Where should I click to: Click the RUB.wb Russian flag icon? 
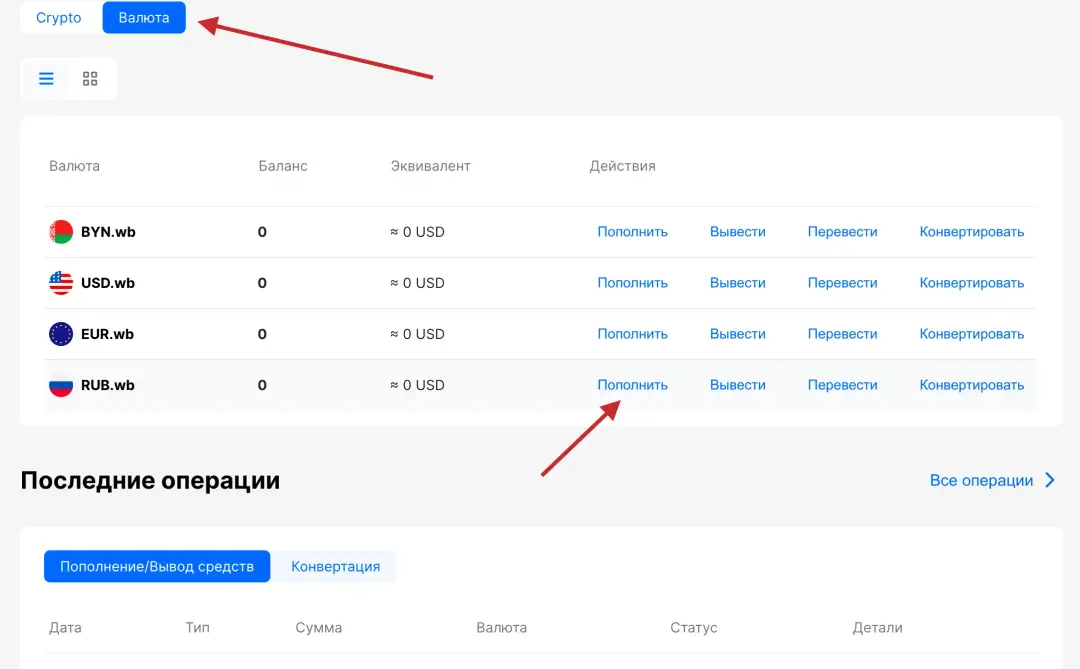[61, 385]
